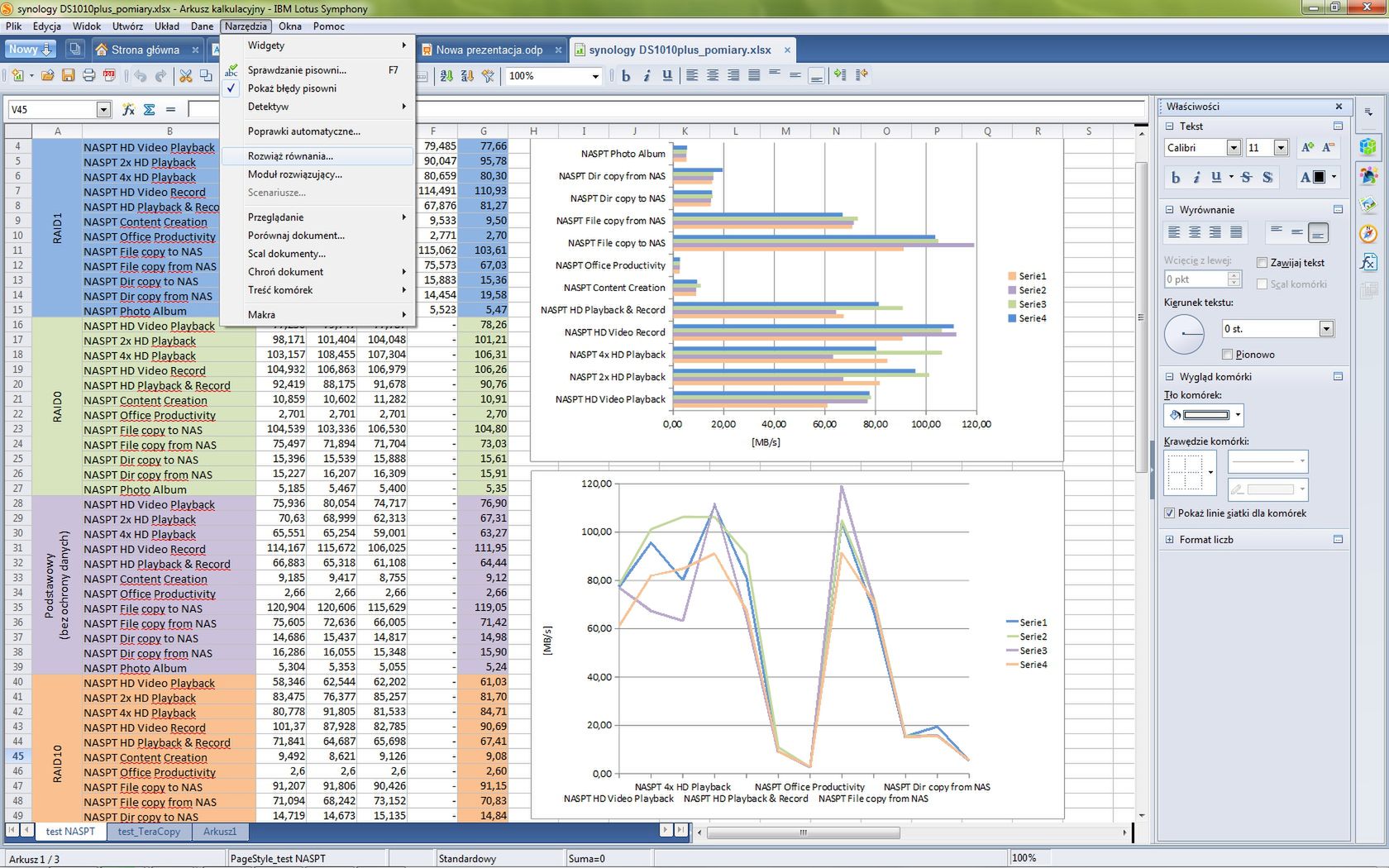Click the redo arrow icon
The width and height of the screenshot is (1389, 868).
[160, 76]
